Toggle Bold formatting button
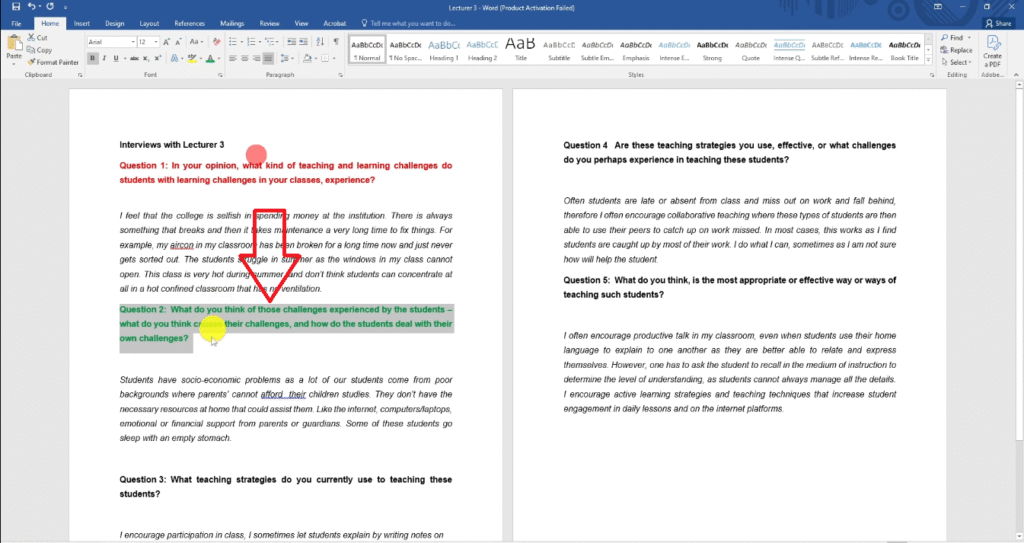The width and height of the screenshot is (1024, 543). pos(92,59)
